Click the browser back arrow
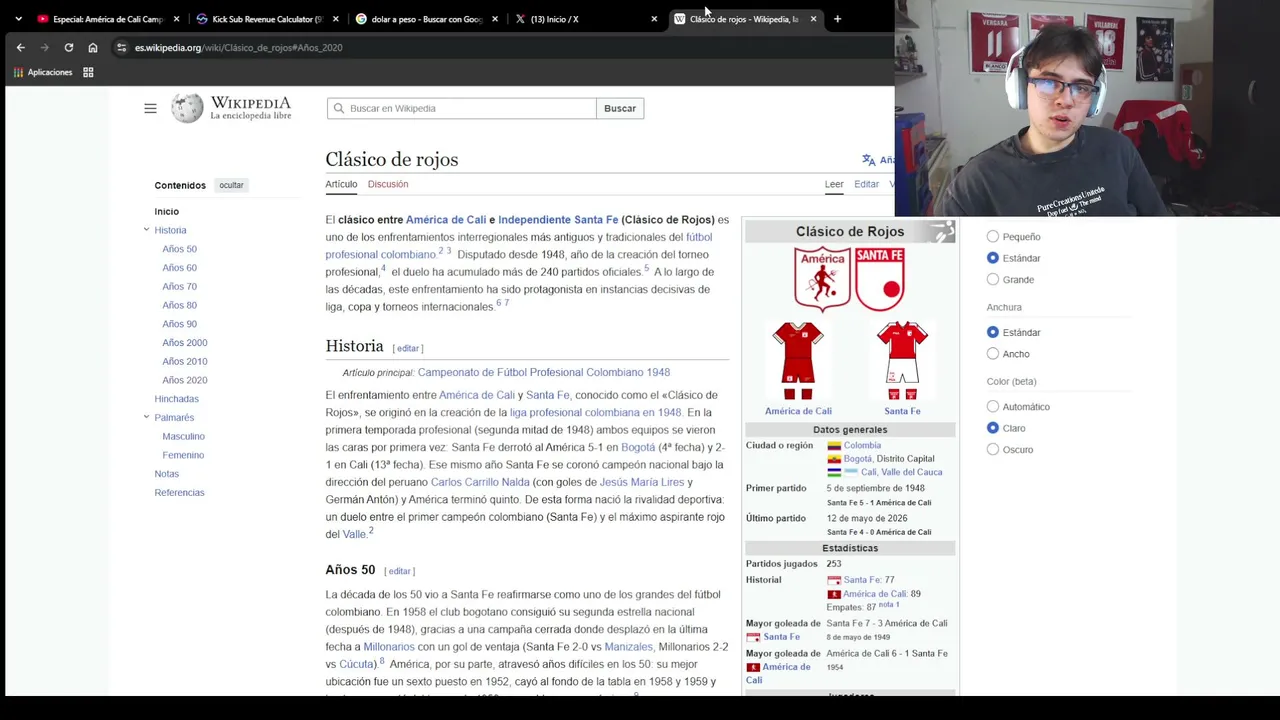This screenshot has width=1280, height=720. (x=20, y=47)
